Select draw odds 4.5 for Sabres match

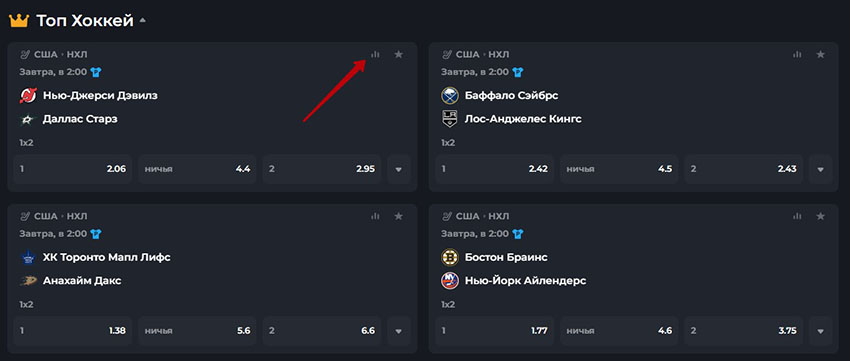pyautogui.click(x=619, y=169)
